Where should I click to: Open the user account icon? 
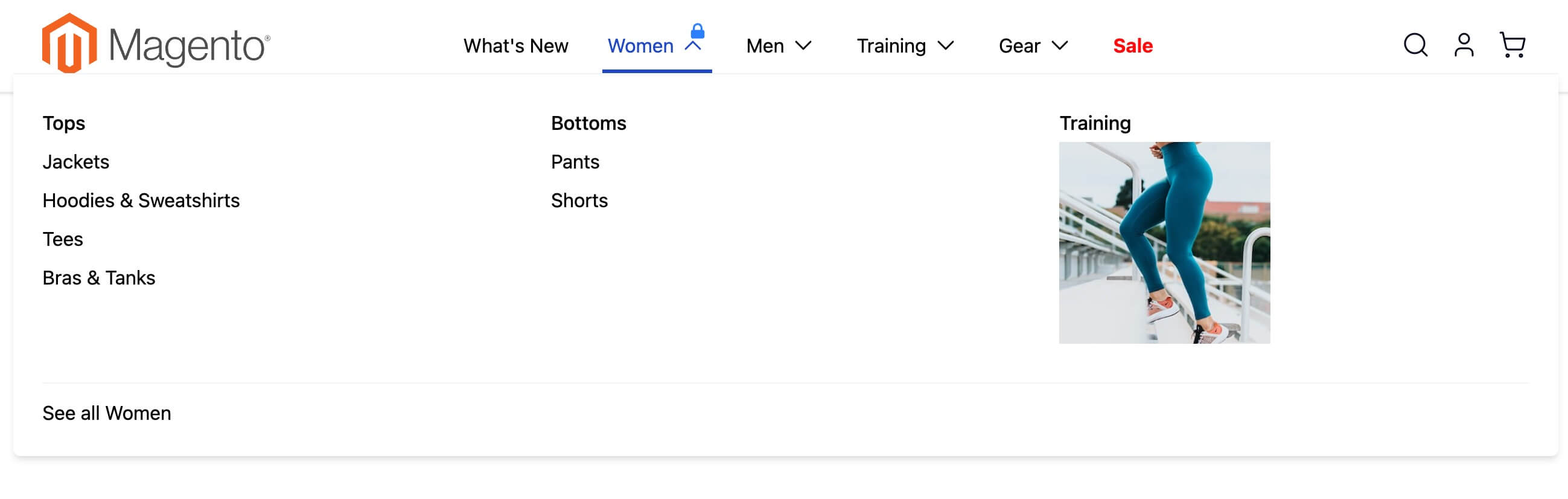point(1464,45)
